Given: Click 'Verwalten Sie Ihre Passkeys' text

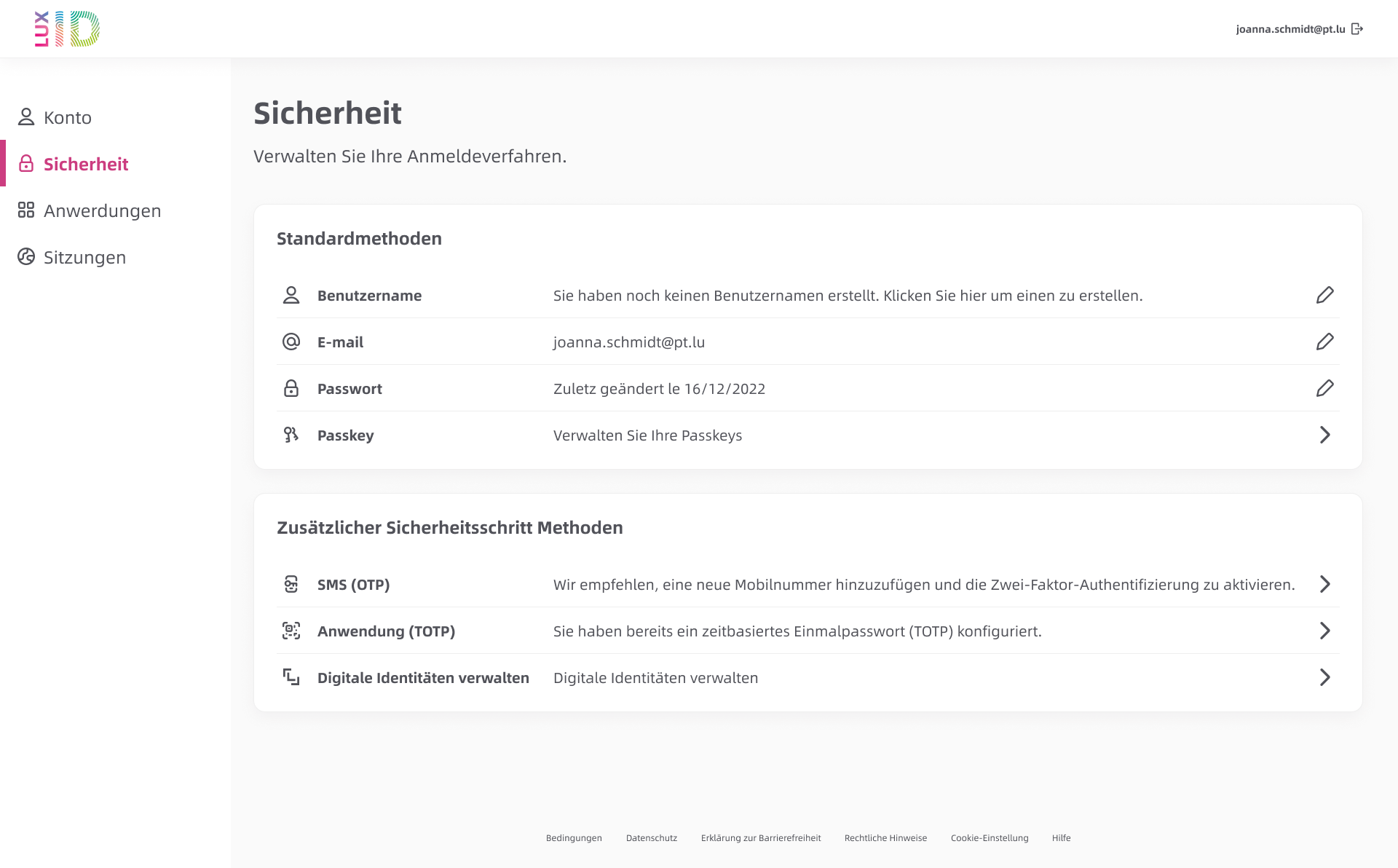Looking at the screenshot, I should [x=647, y=435].
